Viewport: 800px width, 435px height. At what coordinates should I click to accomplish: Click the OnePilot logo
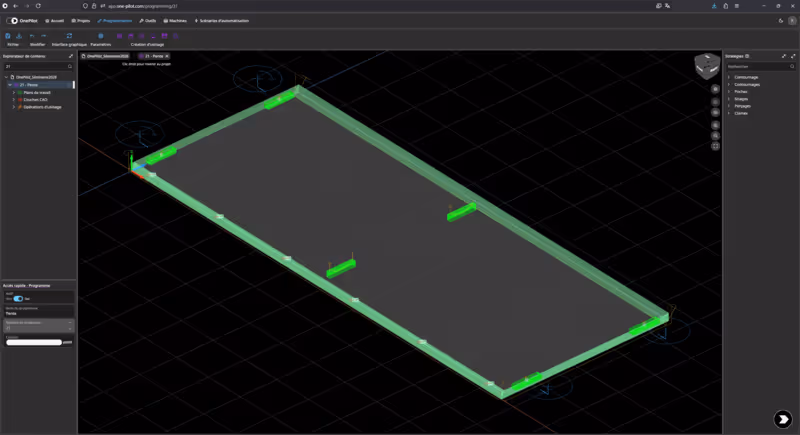click(x=22, y=21)
